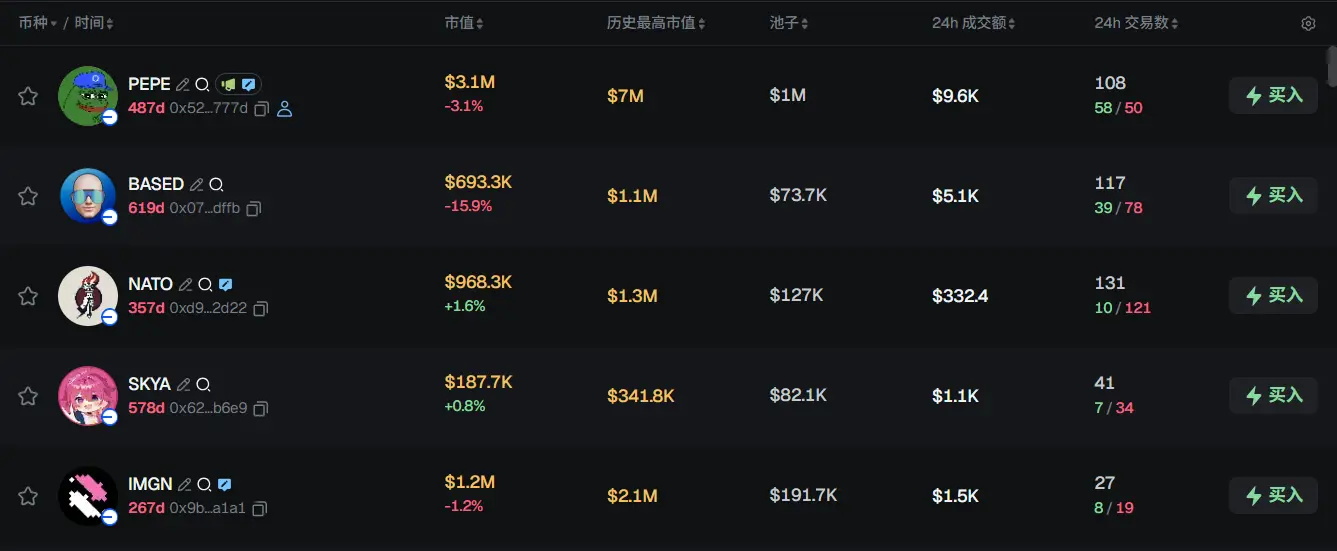Star the BASED token row
Viewport: 1337px width, 551px height.
tap(28, 196)
